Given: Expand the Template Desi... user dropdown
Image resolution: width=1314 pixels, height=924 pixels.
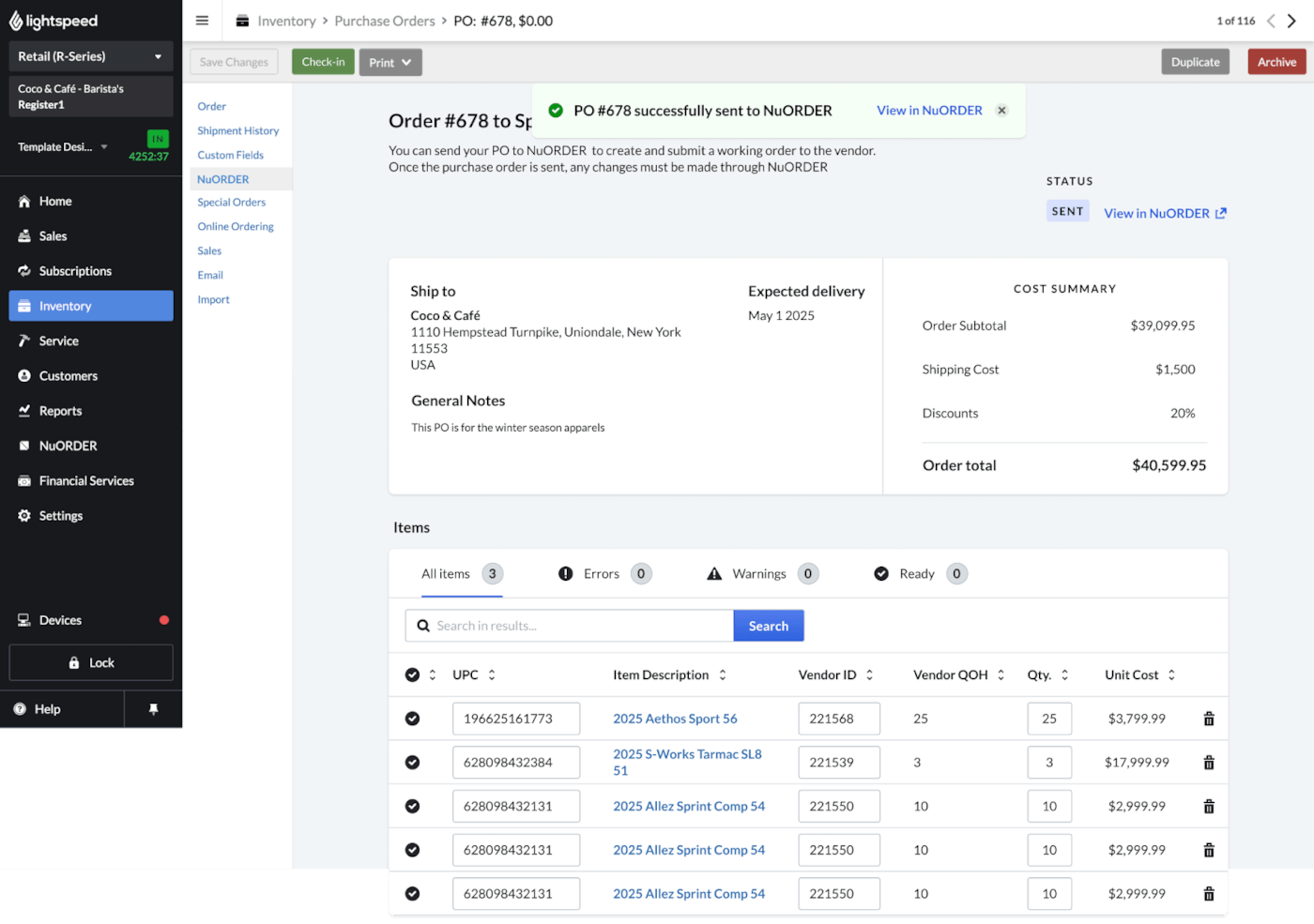Looking at the screenshot, I should pyautogui.click(x=63, y=147).
